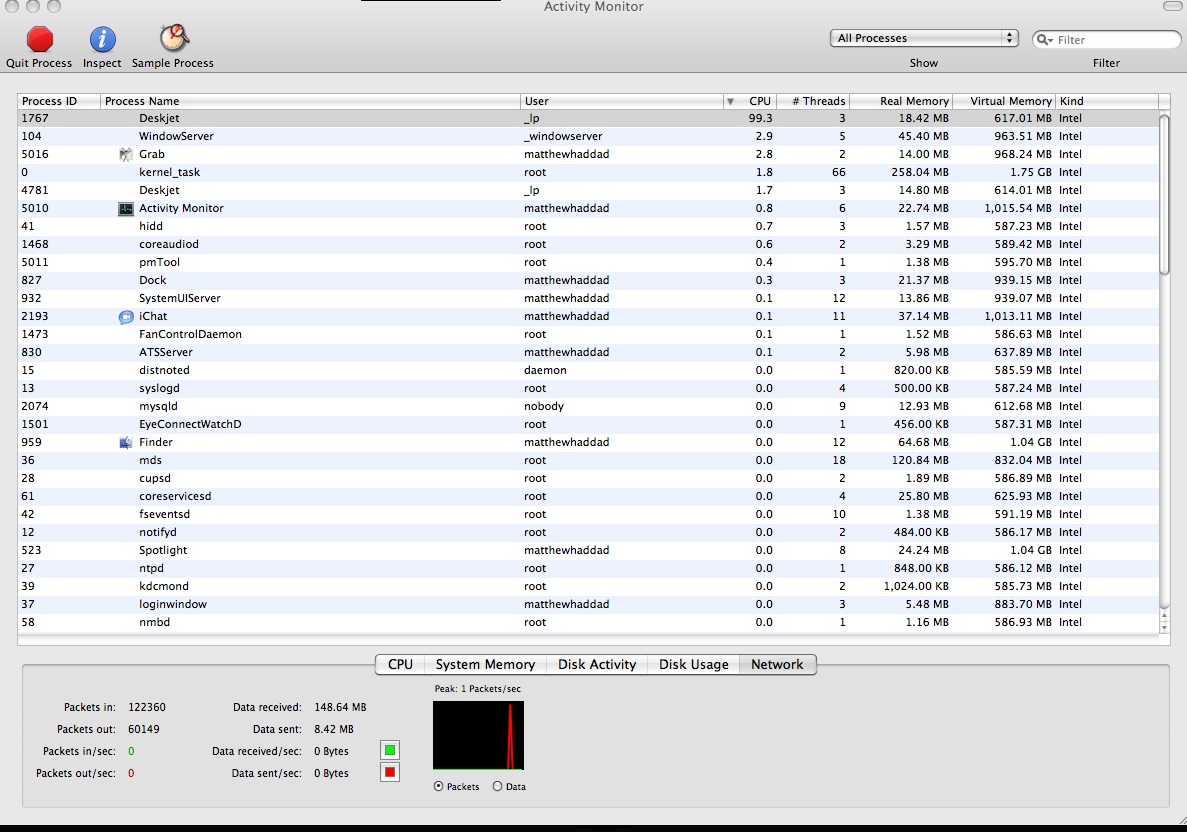Select the Deskjet process with PID 4781
1187x832 pixels.
pos(588,191)
